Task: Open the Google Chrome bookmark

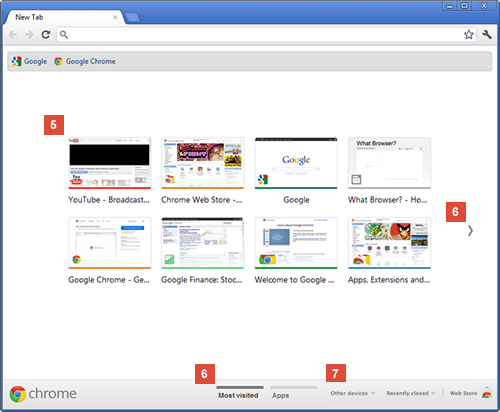Action: click(85, 61)
